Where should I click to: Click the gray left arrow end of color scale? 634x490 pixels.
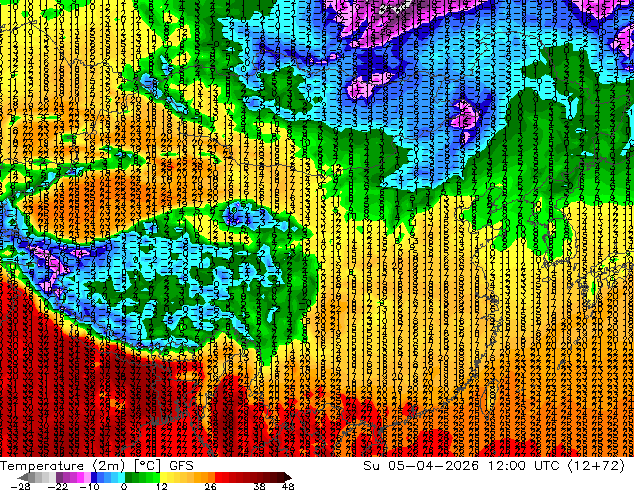[x=24, y=477]
